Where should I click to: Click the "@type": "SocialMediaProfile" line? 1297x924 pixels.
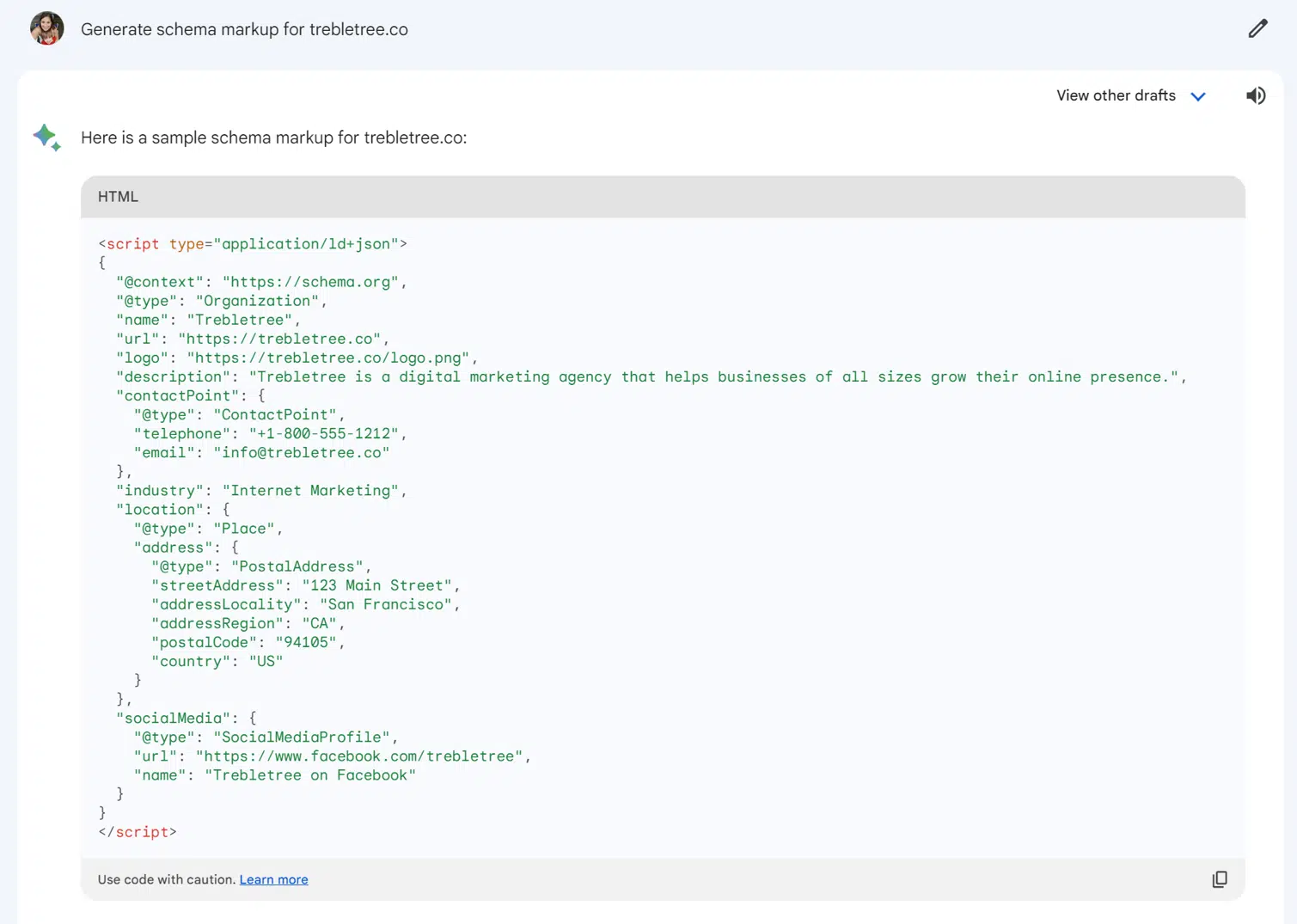(x=266, y=737)
